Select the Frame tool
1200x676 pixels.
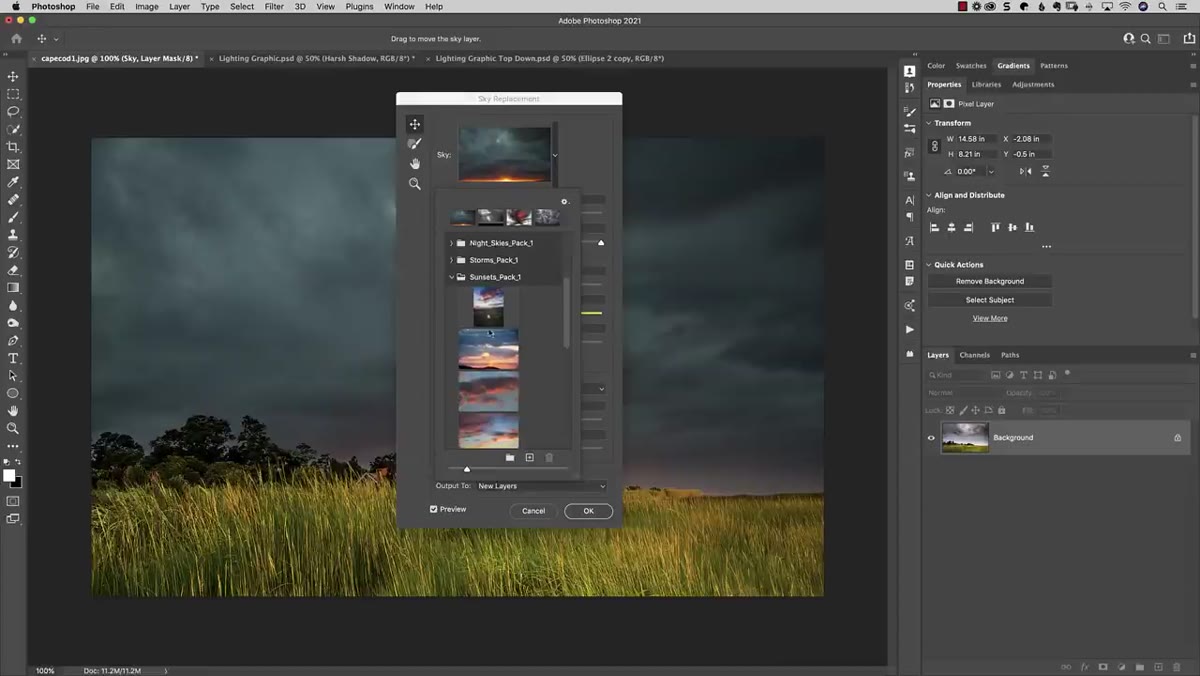[13, 164]
